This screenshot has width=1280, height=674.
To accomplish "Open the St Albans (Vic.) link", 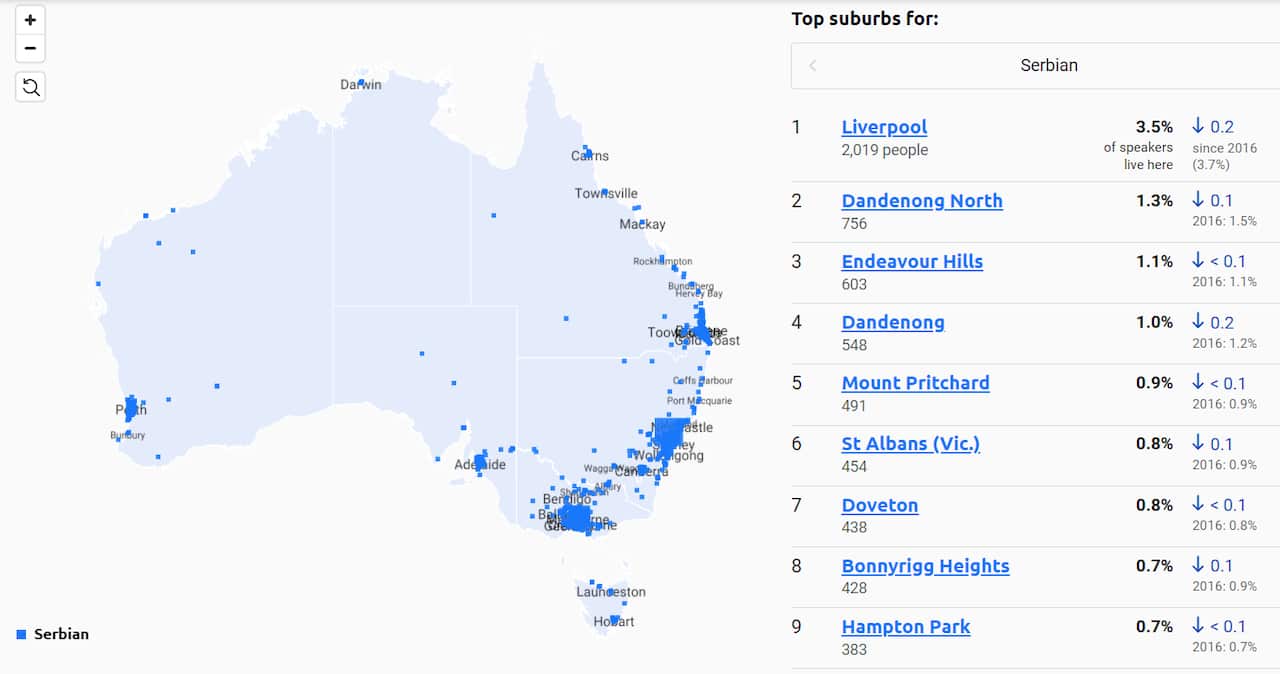I will coord(910,444).
